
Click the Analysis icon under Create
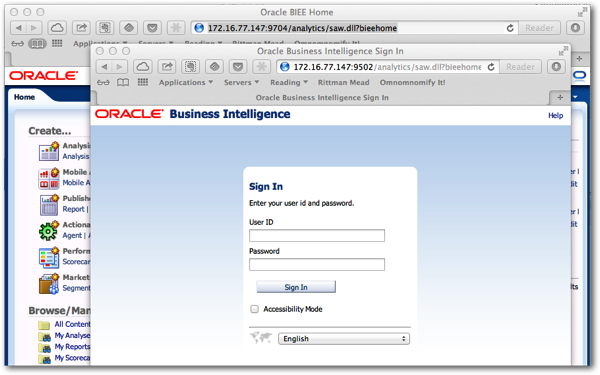coord(49,151)
